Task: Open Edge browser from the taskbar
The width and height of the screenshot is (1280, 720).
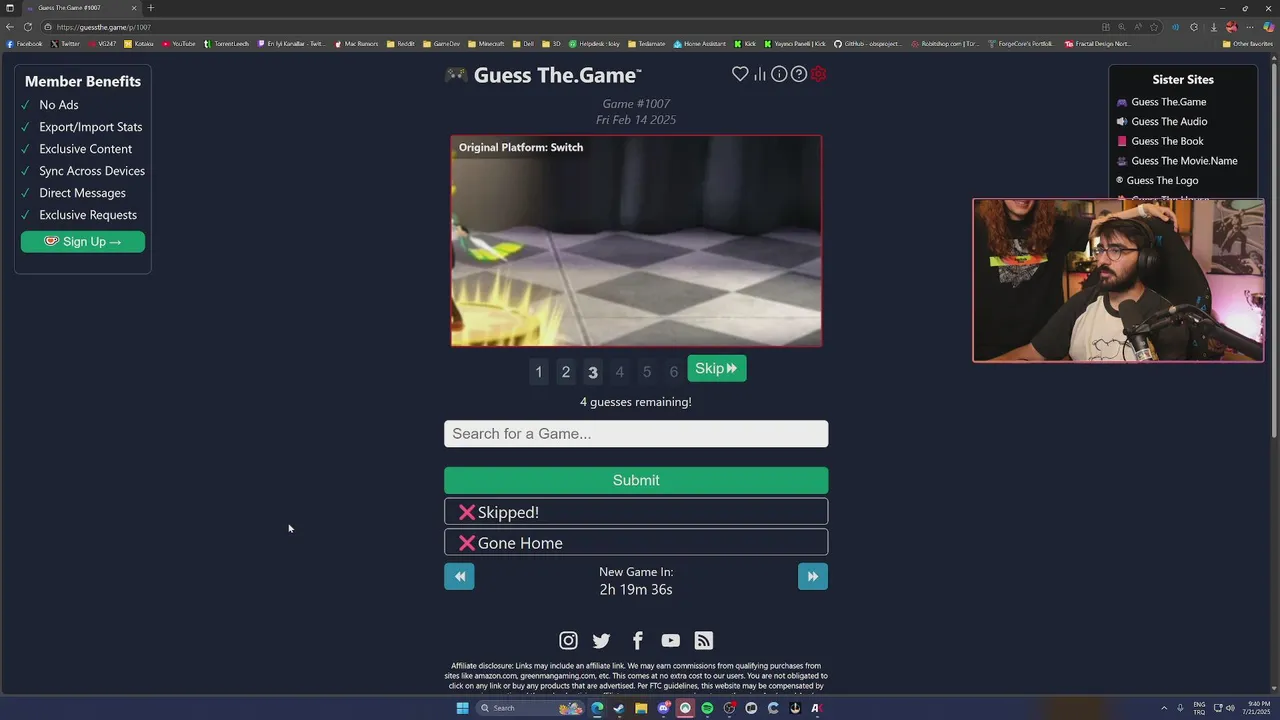Action: tap(597, 708)
